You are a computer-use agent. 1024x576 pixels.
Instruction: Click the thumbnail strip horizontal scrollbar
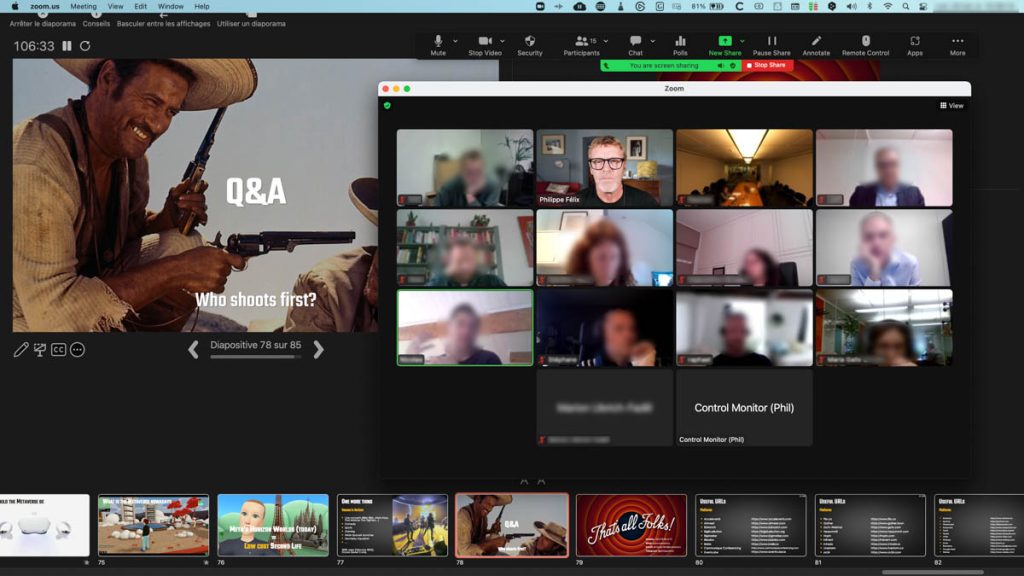(x=933, y=572)
